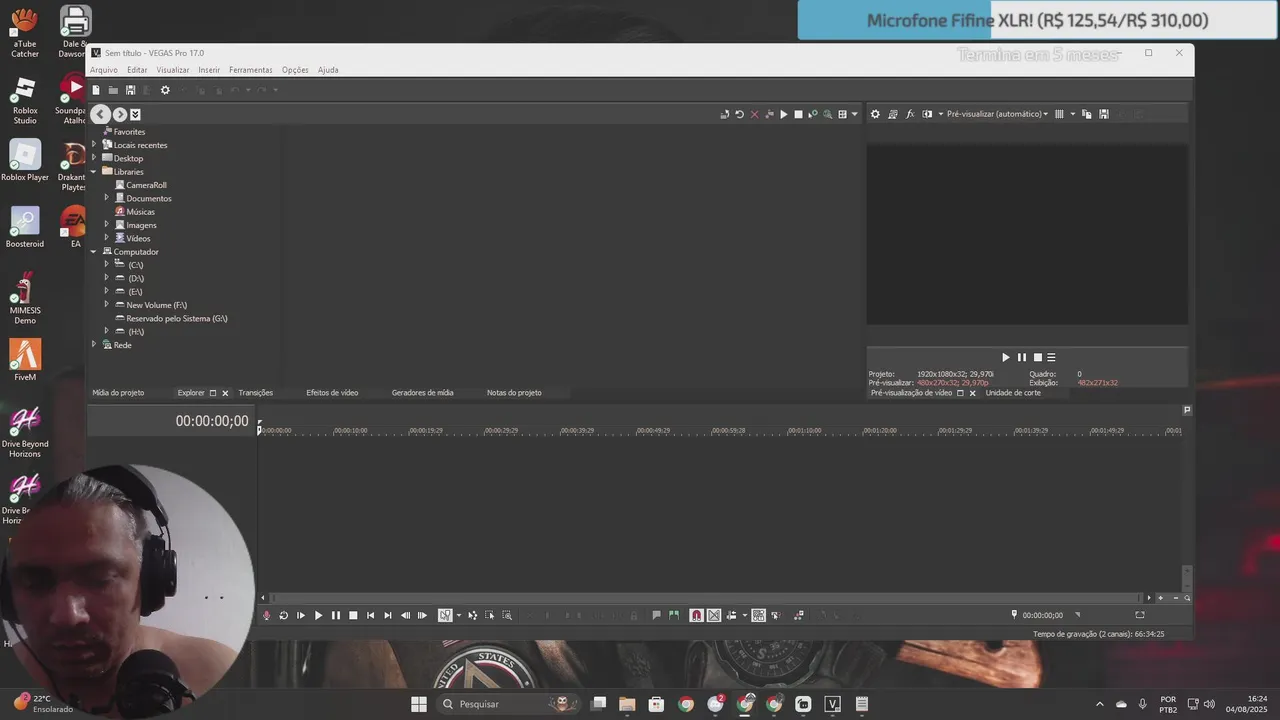
Task: Open the Ferramentas menu
Action: (x=250, y=70)
